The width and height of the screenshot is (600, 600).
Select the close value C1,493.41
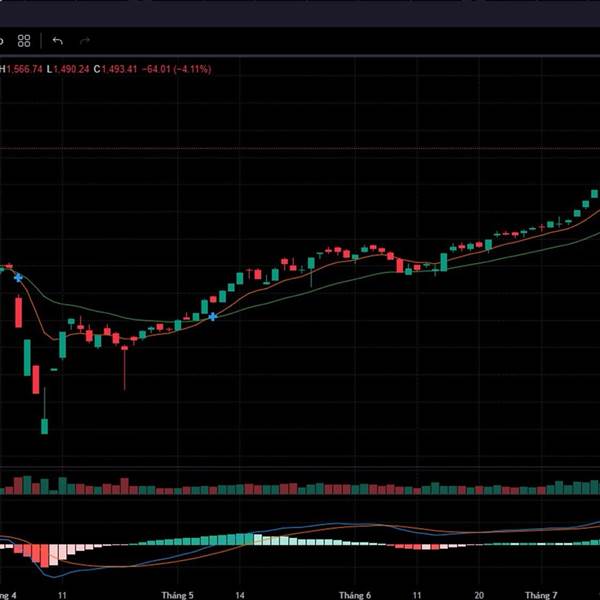coord(115,69)
